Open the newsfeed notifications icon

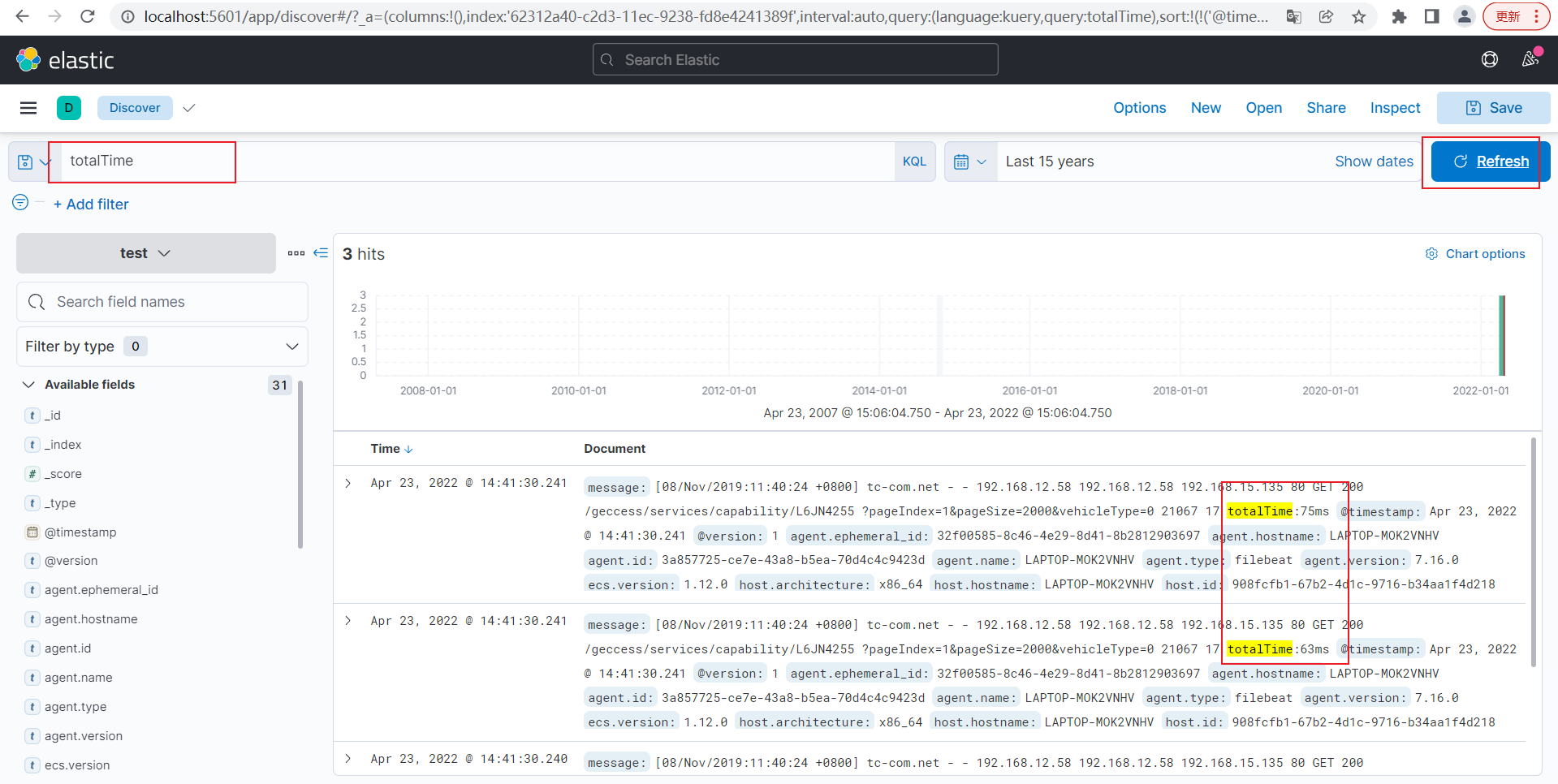tap(1530, 58)
